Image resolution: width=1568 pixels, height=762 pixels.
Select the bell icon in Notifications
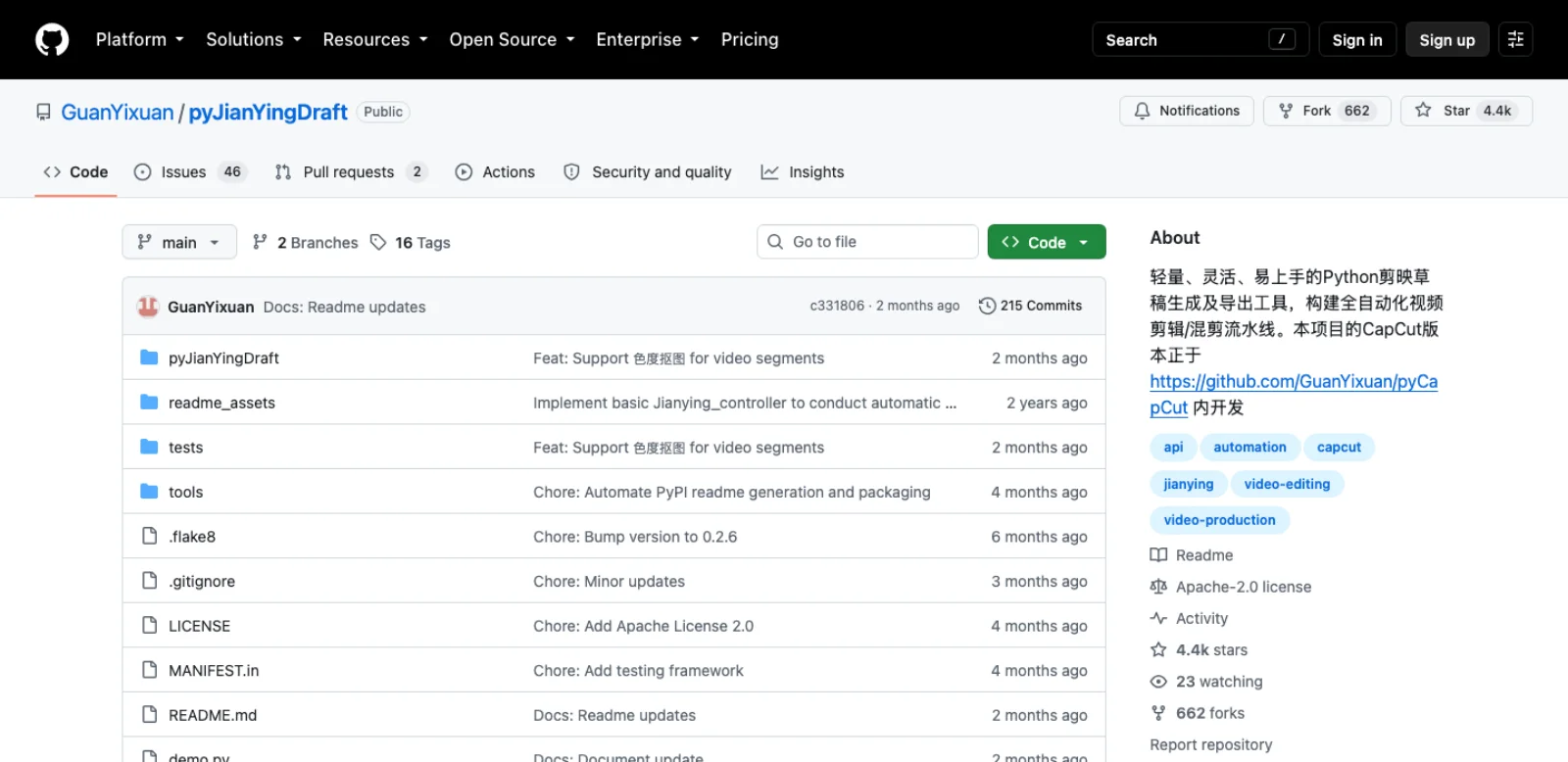pos(1142,112)
